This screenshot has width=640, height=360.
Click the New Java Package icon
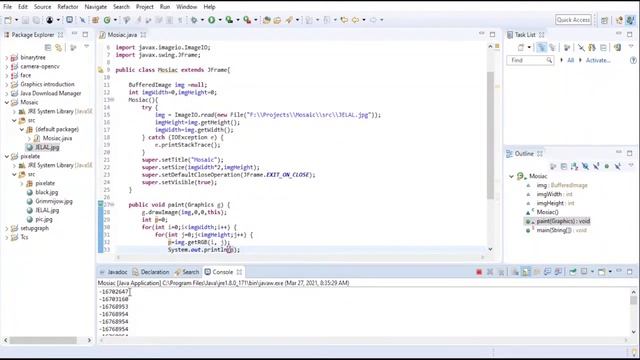[96, 20]
